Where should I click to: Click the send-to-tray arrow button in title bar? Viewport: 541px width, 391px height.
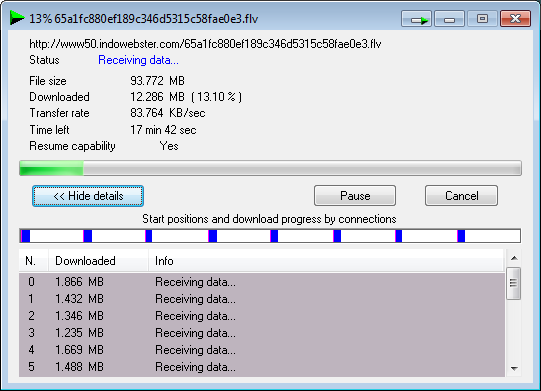point(416,19)
